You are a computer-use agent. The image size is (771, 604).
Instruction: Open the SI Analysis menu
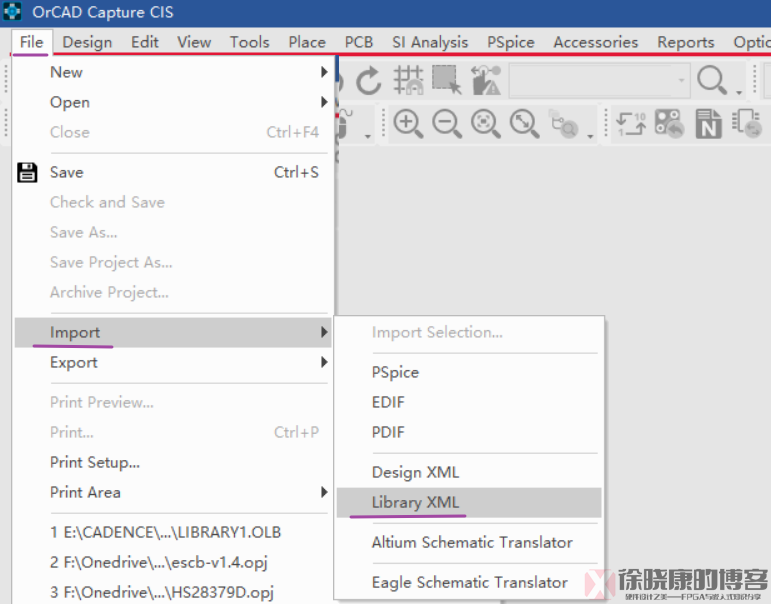point(430,42)
